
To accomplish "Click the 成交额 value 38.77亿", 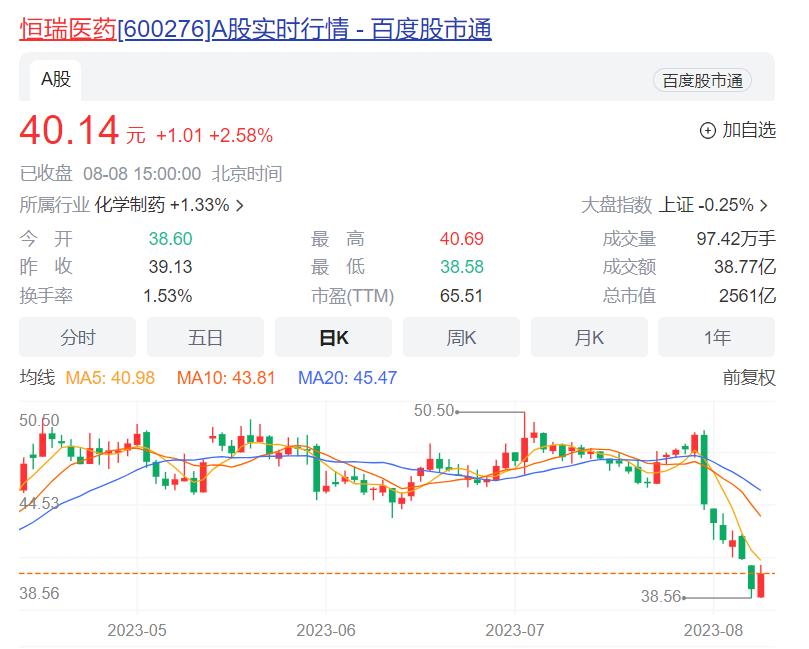I will pos(745,267).
